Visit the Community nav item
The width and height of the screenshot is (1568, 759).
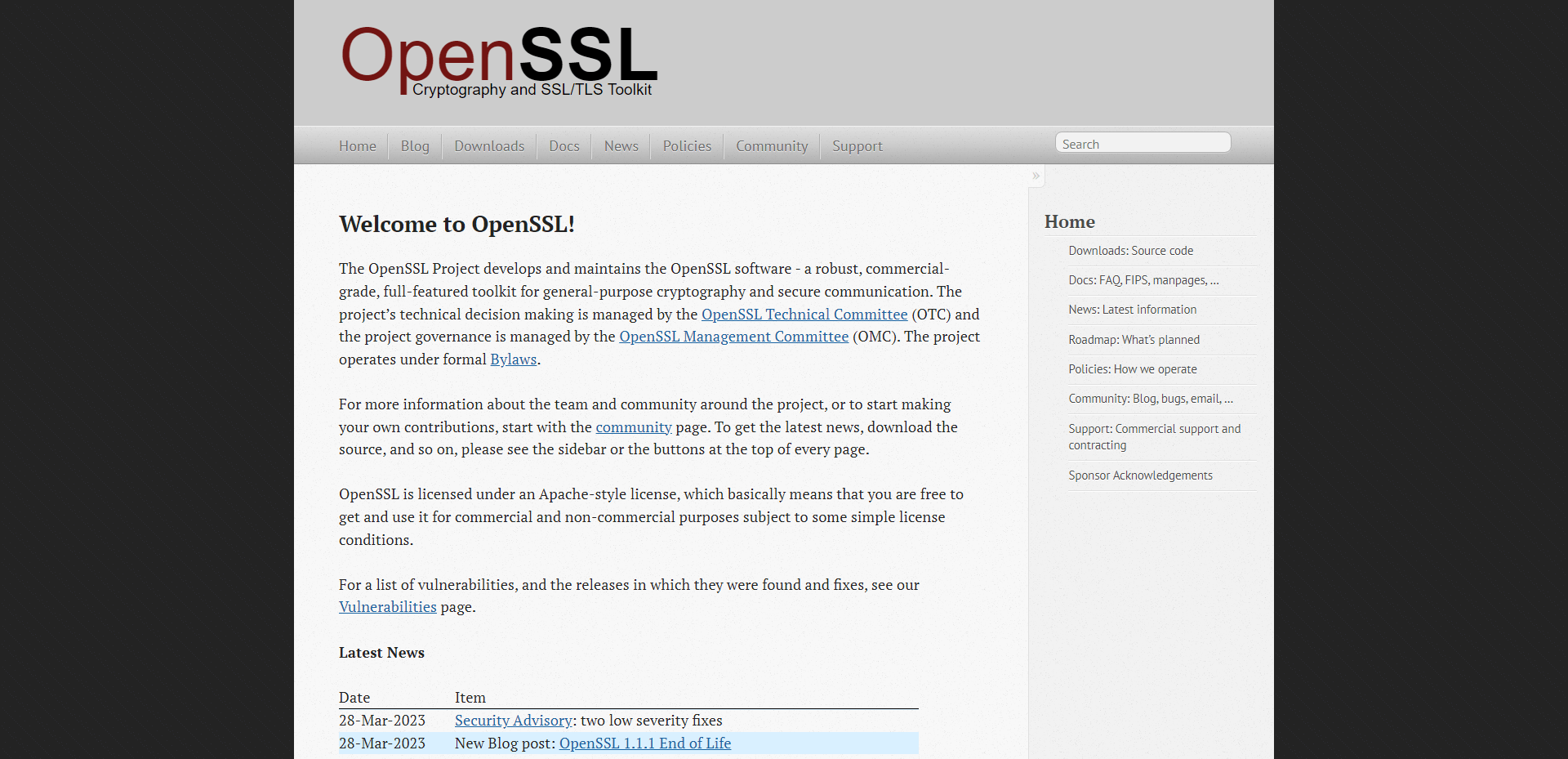(x=772, y=146)
